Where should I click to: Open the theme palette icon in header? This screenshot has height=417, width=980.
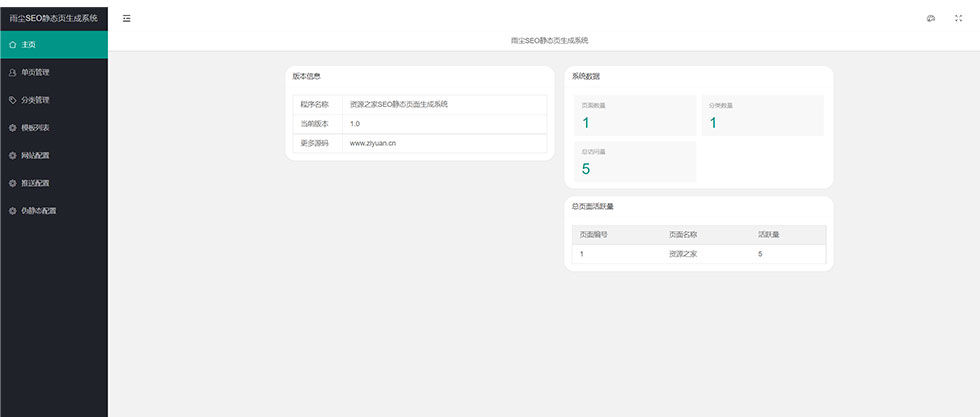tap(931, 18)
